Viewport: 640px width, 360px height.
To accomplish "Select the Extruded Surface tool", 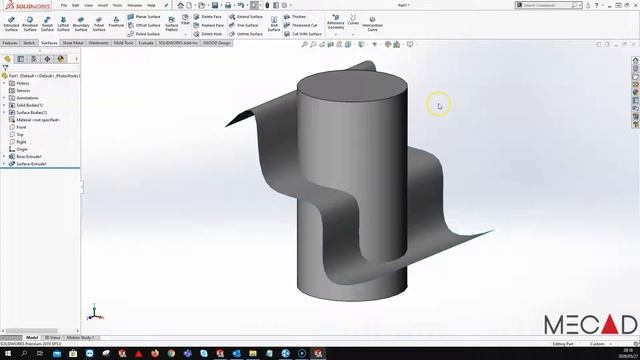I will pyautogui.click(x=11, y=24).
